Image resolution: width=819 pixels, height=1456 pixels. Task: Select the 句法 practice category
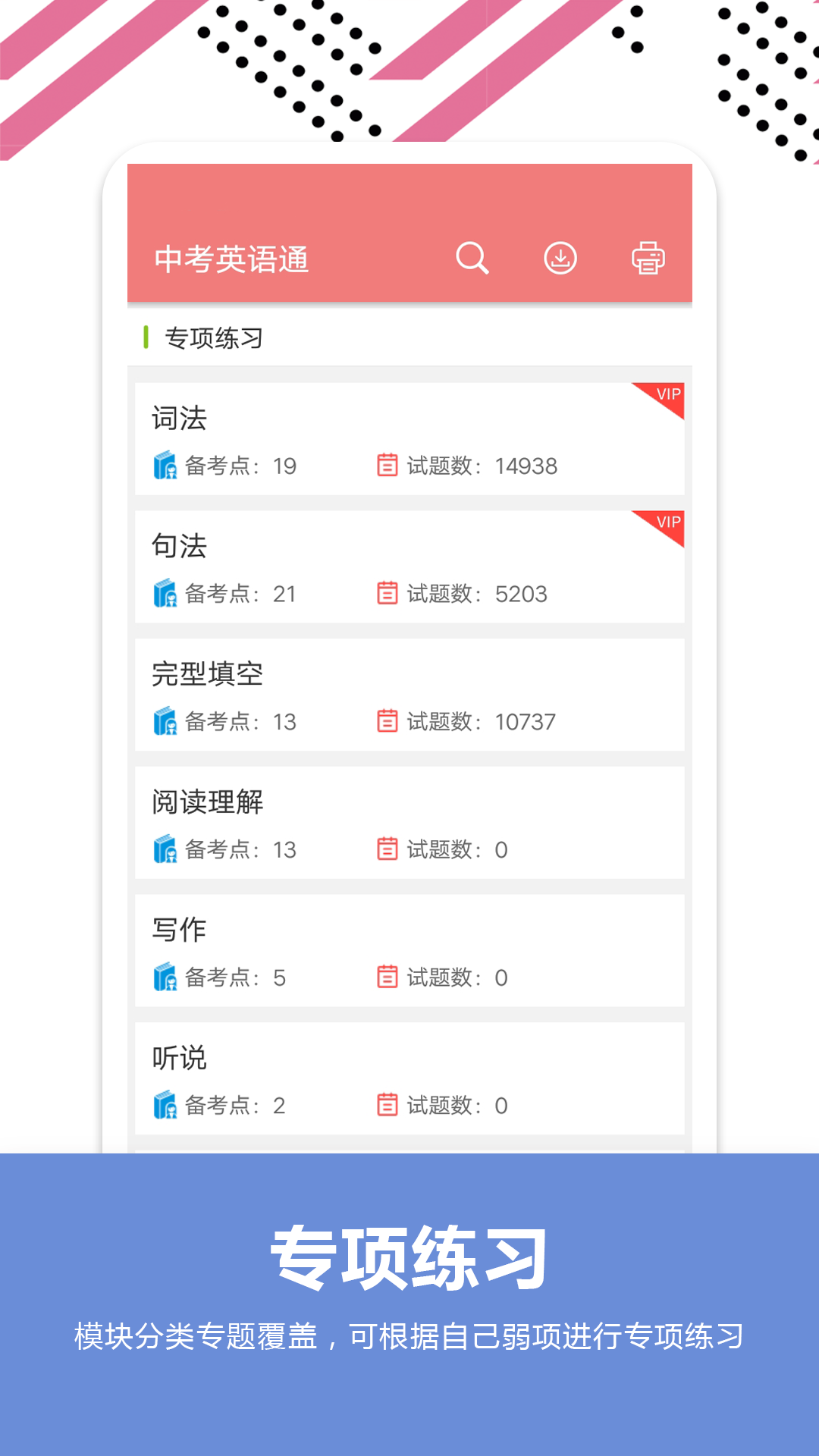[179, 546]
